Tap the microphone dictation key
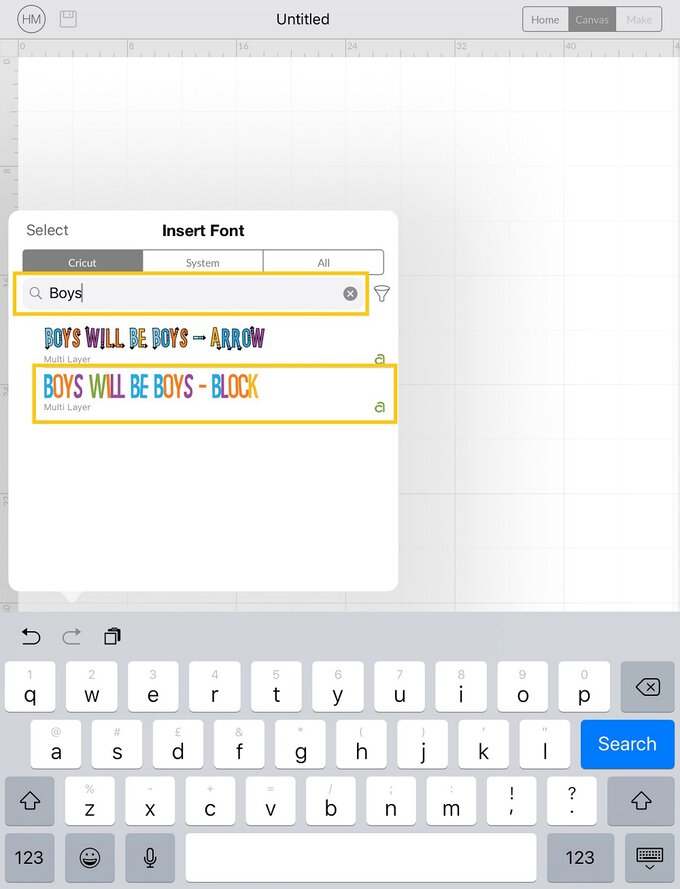Viewport: 680px width, 889px height. click(x=151, y=857)
